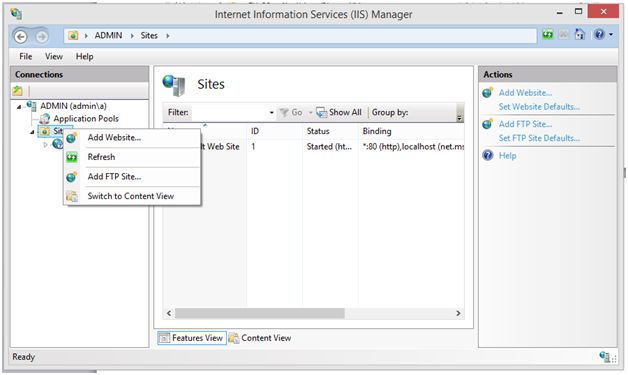The image size is (628, 375).
Task: Collapse the ADMIN server tree node
Action: tap(19, 107)
